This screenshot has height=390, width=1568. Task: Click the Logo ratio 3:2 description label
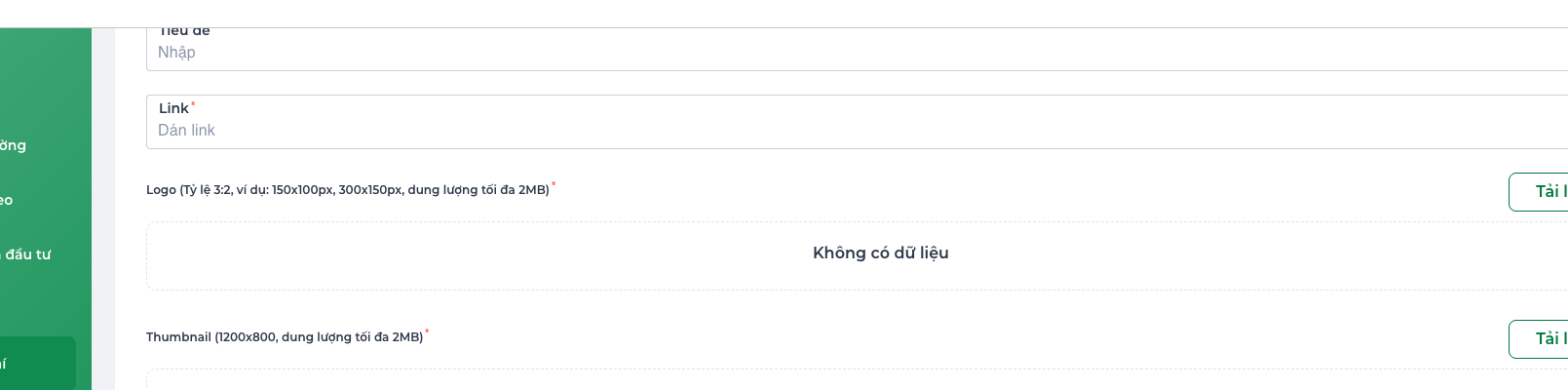347,190
